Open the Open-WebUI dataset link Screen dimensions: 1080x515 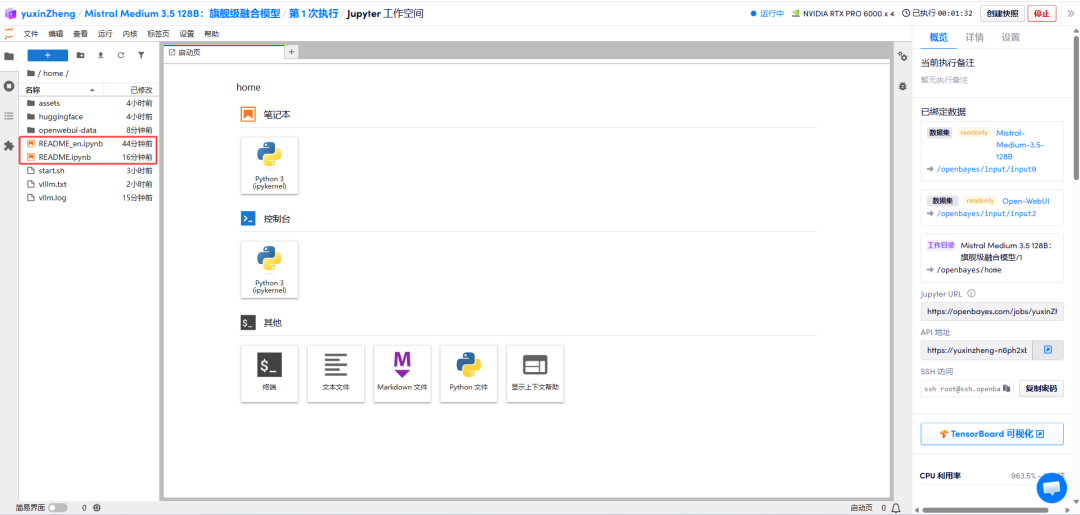(x=1026, y=200)
